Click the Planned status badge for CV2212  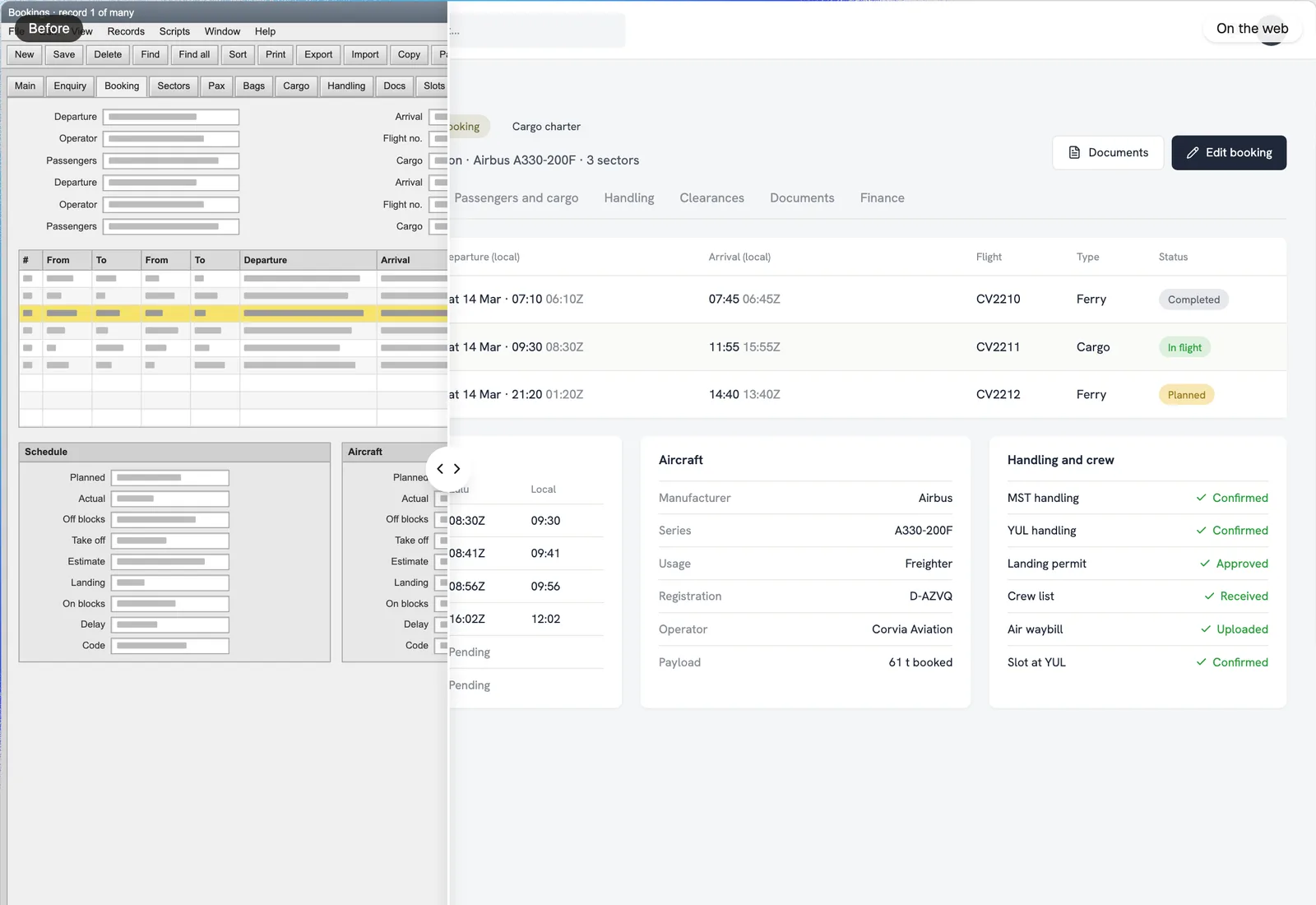1186,395
